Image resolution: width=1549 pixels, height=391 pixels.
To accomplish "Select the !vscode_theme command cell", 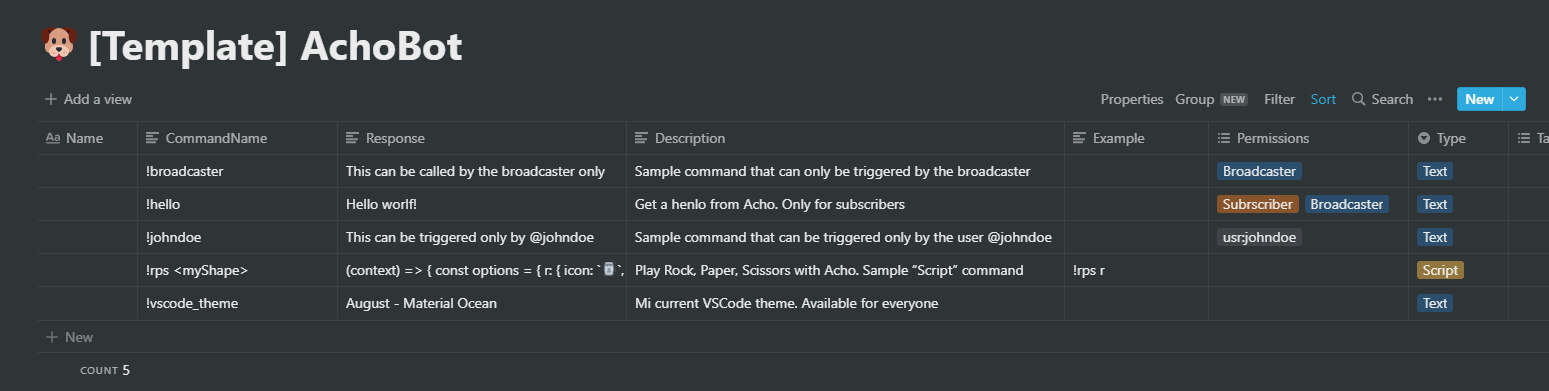I will tap(237, 303).
